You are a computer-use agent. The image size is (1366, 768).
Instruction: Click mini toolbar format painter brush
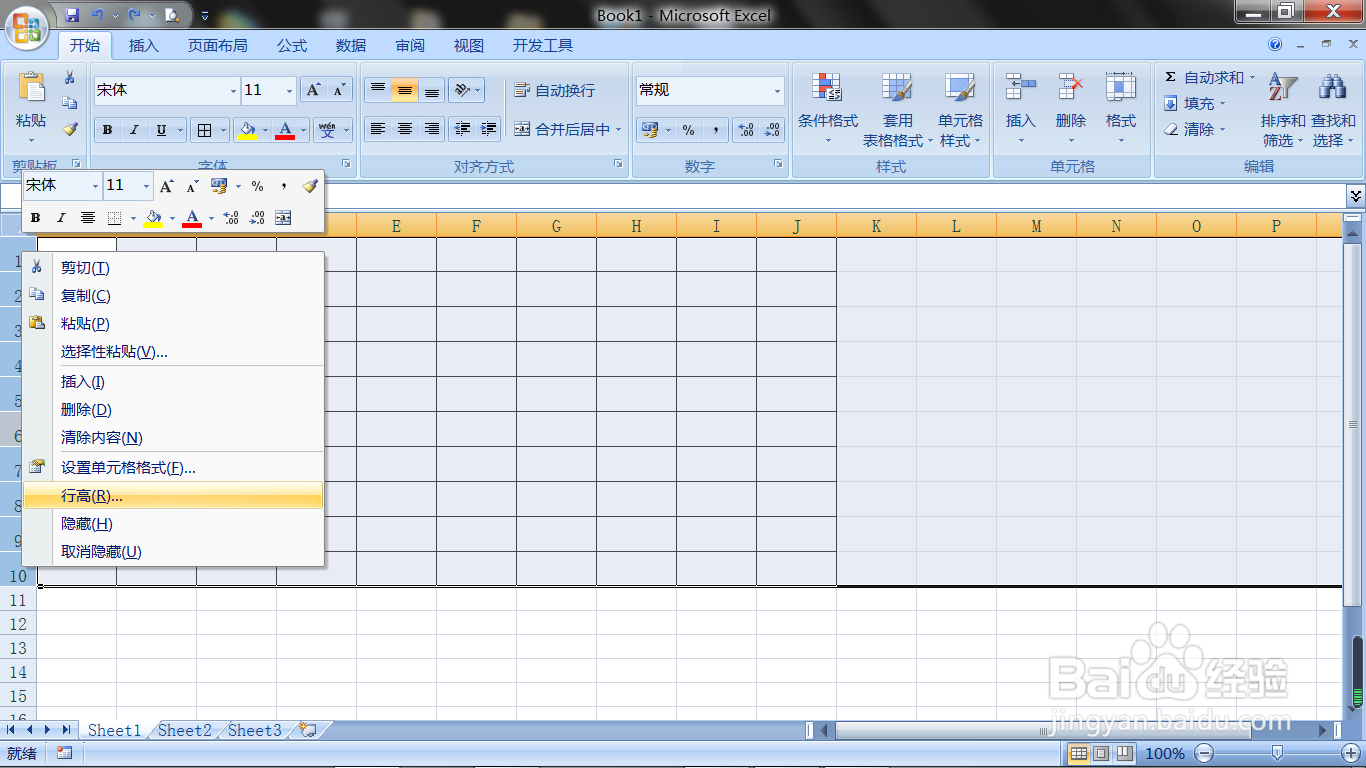310,186
